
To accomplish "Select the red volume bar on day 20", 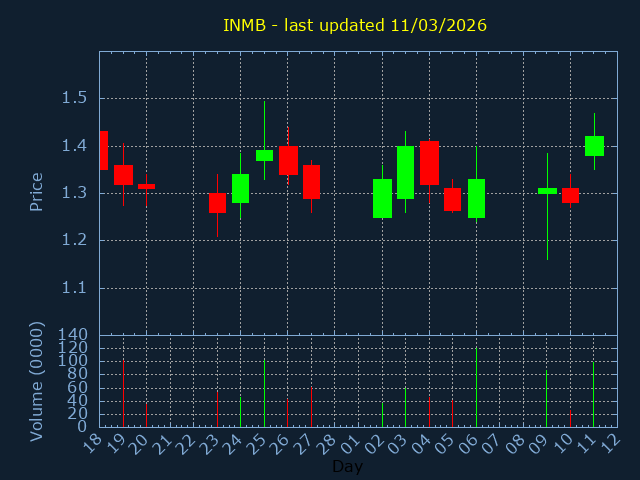I will [146, 414].
